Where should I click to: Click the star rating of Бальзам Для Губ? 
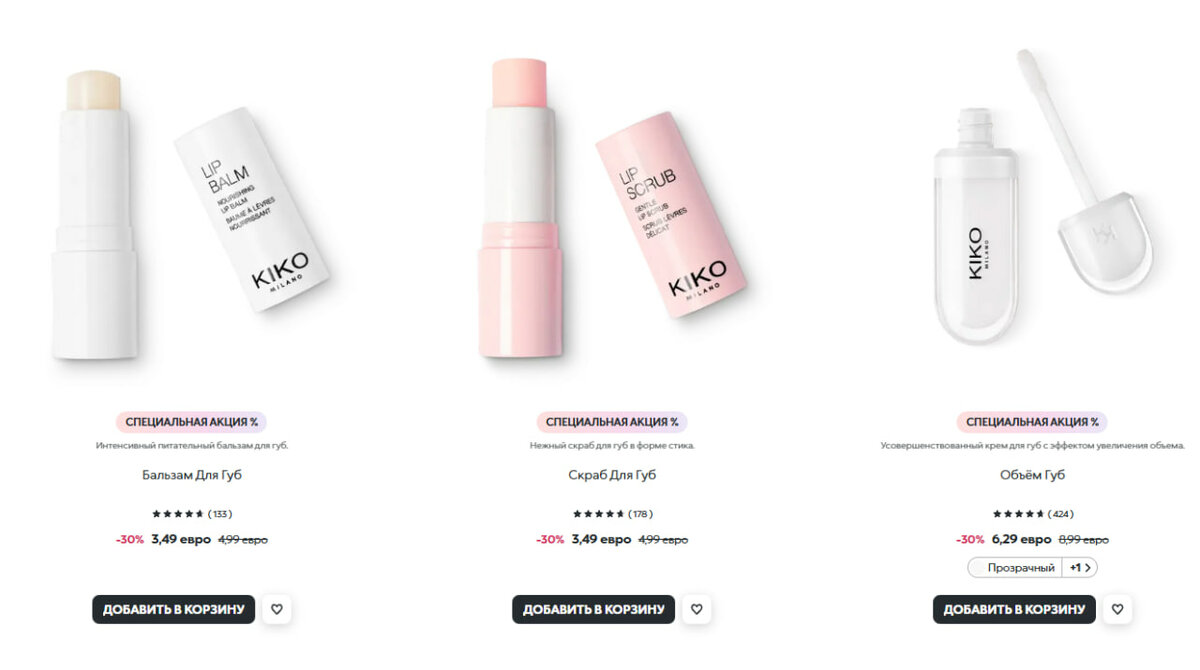point(178,514)
